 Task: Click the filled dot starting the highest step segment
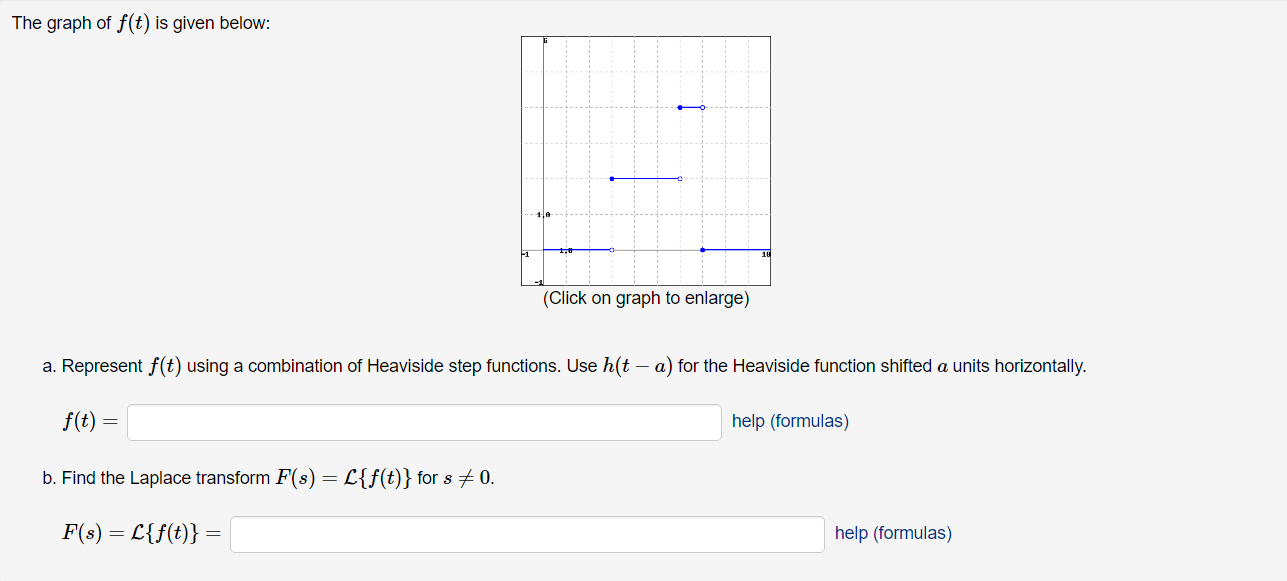[x=680, y=107]
